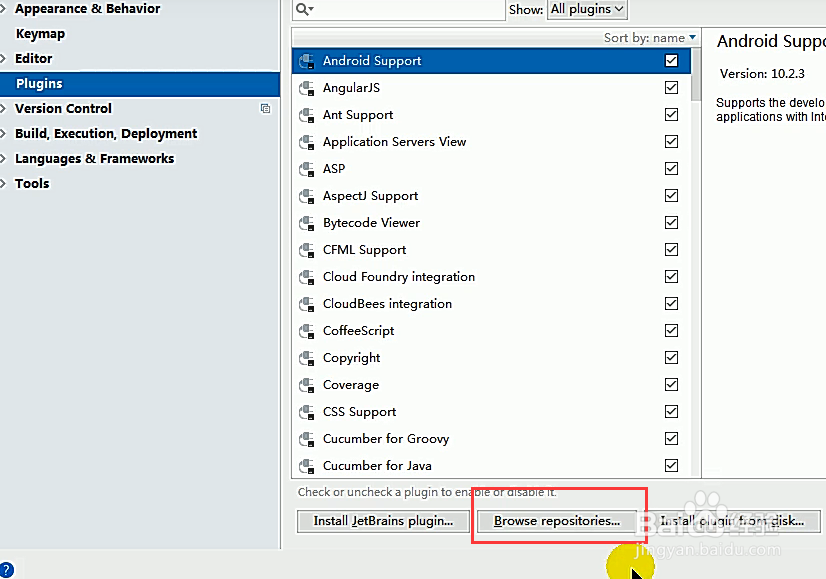
Task: Click Install plugin from disk button
Action: pos(732,521)
